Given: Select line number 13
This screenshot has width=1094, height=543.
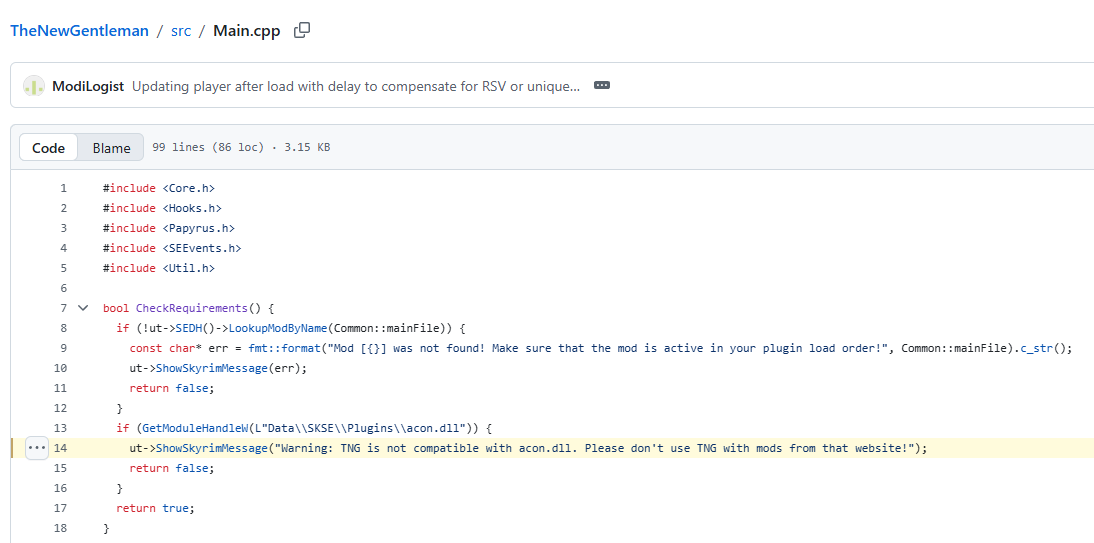Looking at the screenshot, I should [x=61, y=428].
